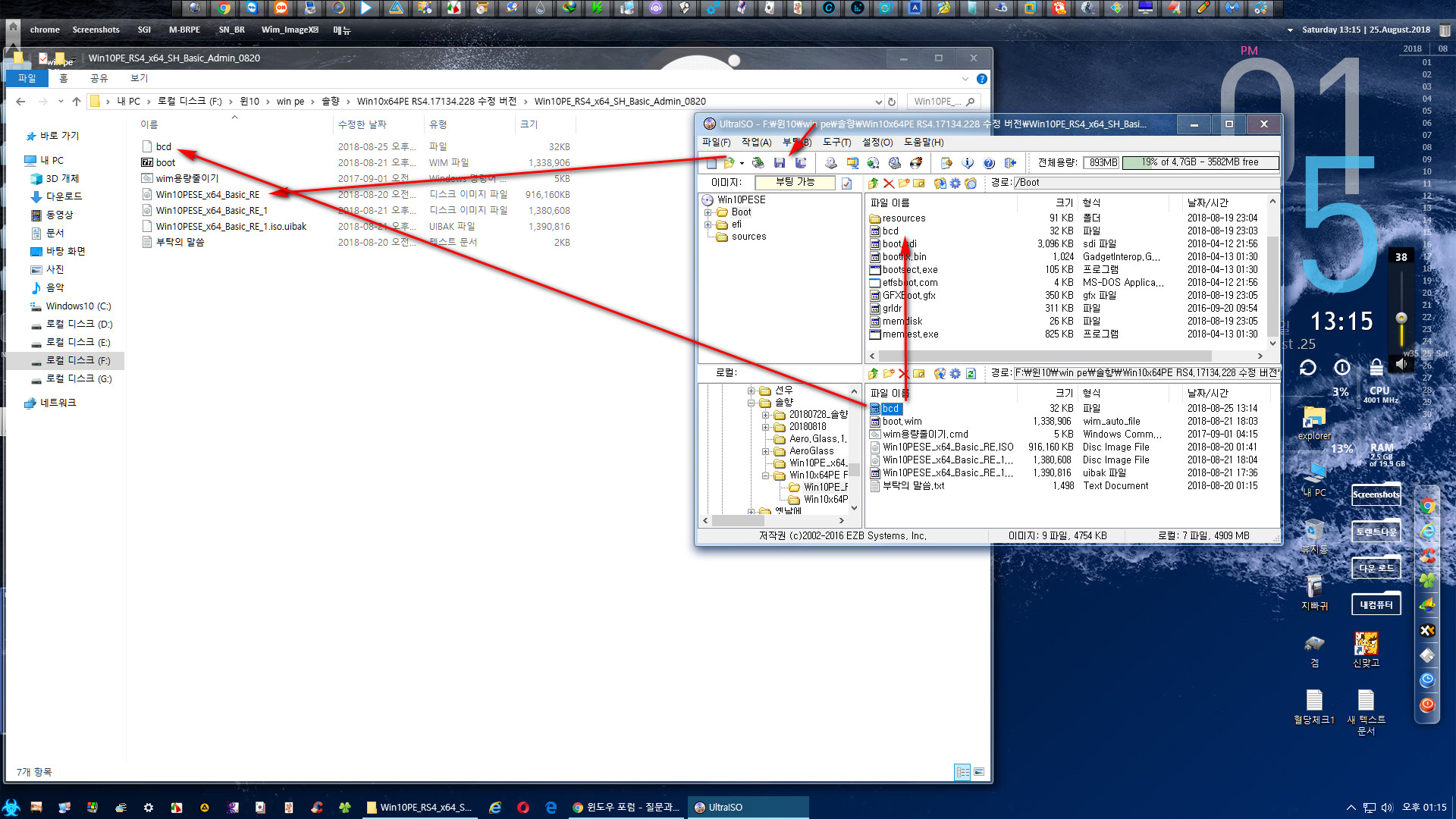1456x819 pixels.
Task: Click the Exit door icon in UltraISO toolbar
Action: [x=1010, y=163]
